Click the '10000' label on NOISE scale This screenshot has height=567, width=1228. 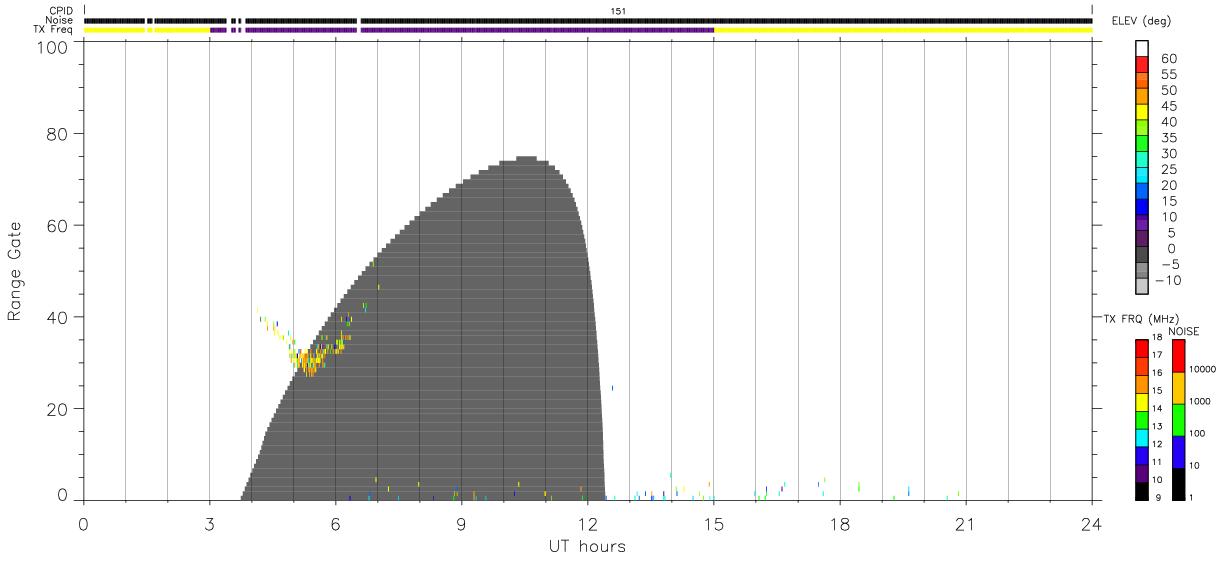pyautogui.click(x=1203, y=369)
